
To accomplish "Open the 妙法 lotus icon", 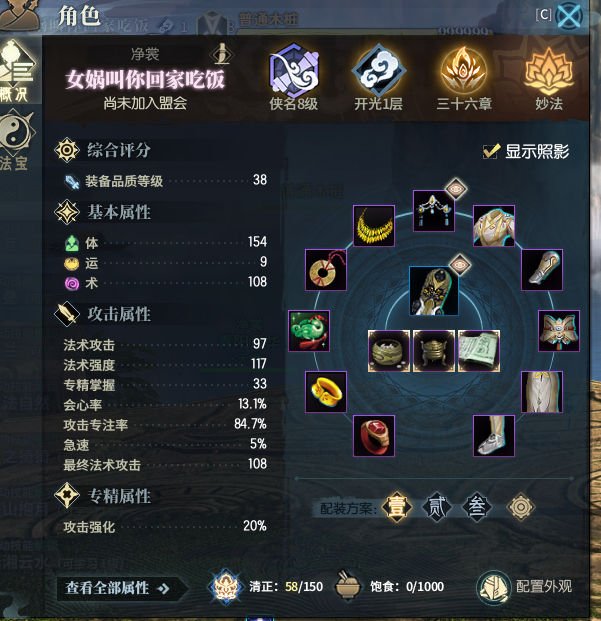I will point(549,71).
